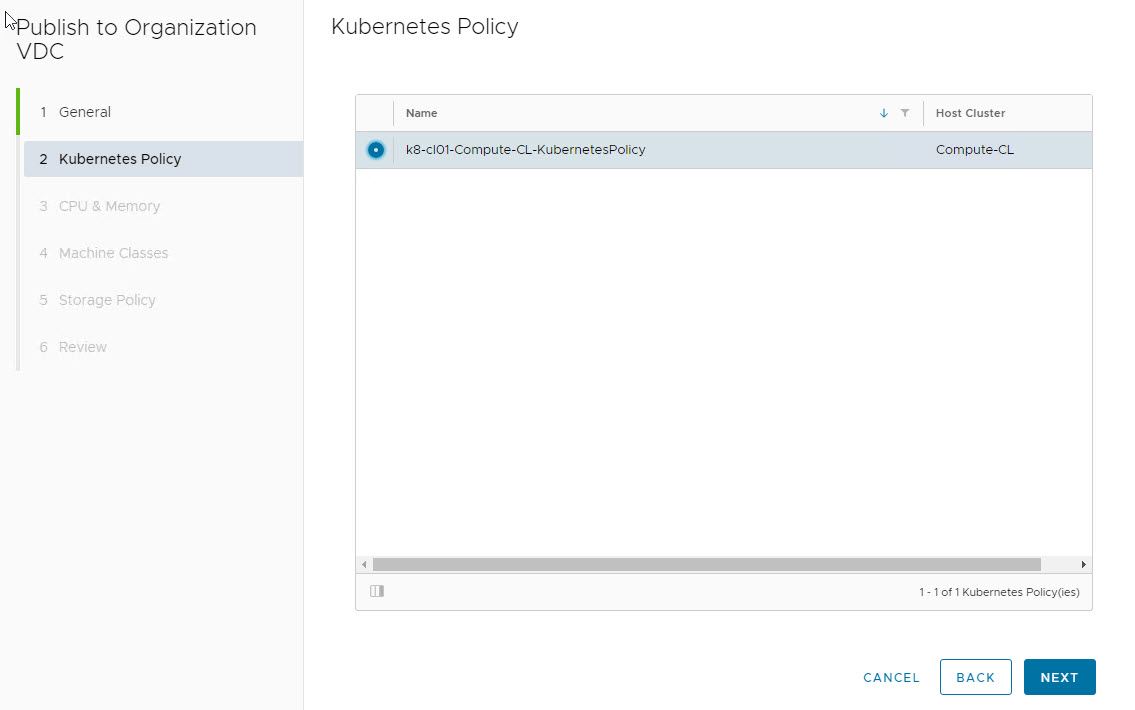
Task: Switch to step 5 Storage Policy
Action: [107, 300]
